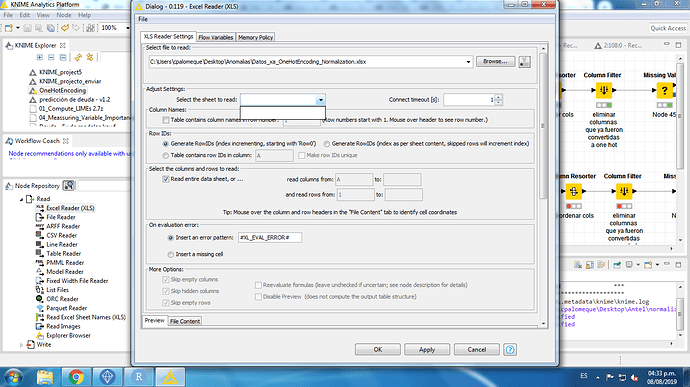The width and height of the screenshot is (690, 387).
Task: Collapse the Read category in Node Repository
Action: [x=21, y=199]
